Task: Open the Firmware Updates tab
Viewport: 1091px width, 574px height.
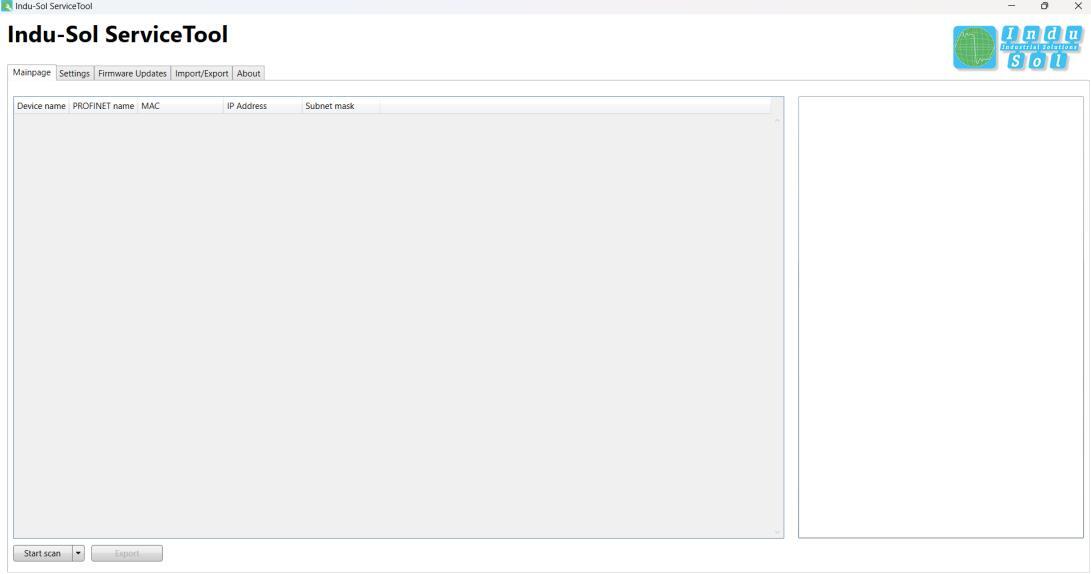Action: point(132,73)
